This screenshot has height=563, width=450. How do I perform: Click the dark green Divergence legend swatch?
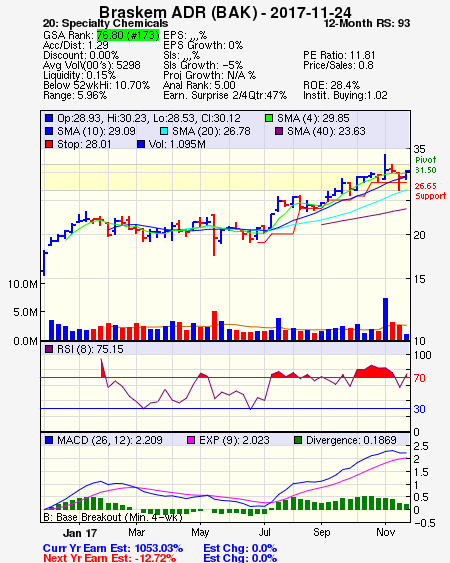(x=298, y=440)
